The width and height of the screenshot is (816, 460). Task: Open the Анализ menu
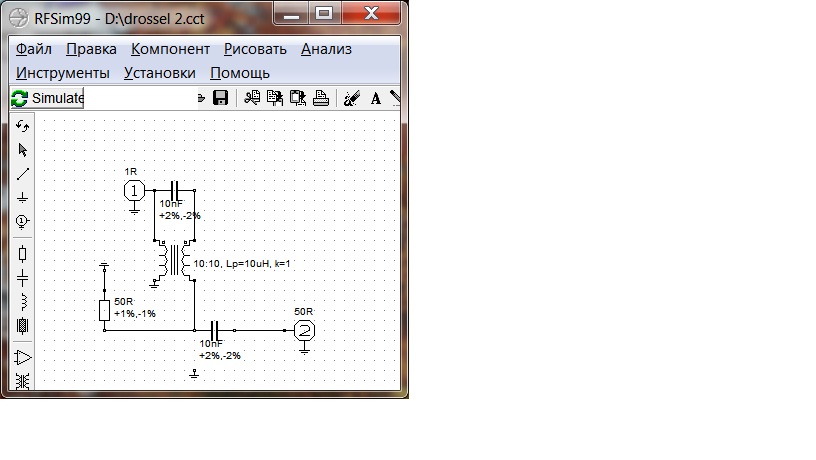click(x=326, y=49)
